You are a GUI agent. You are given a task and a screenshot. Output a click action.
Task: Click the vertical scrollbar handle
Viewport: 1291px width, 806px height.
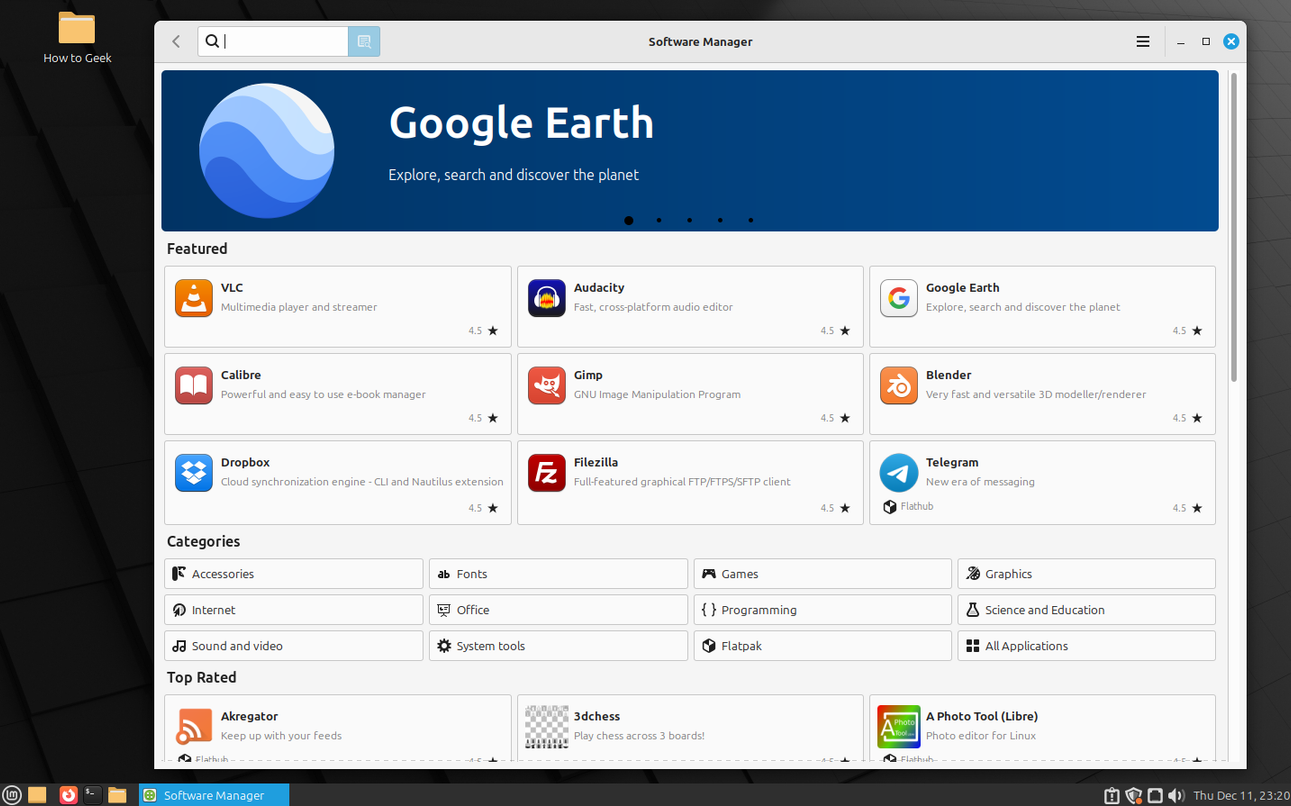[1234, 227]
